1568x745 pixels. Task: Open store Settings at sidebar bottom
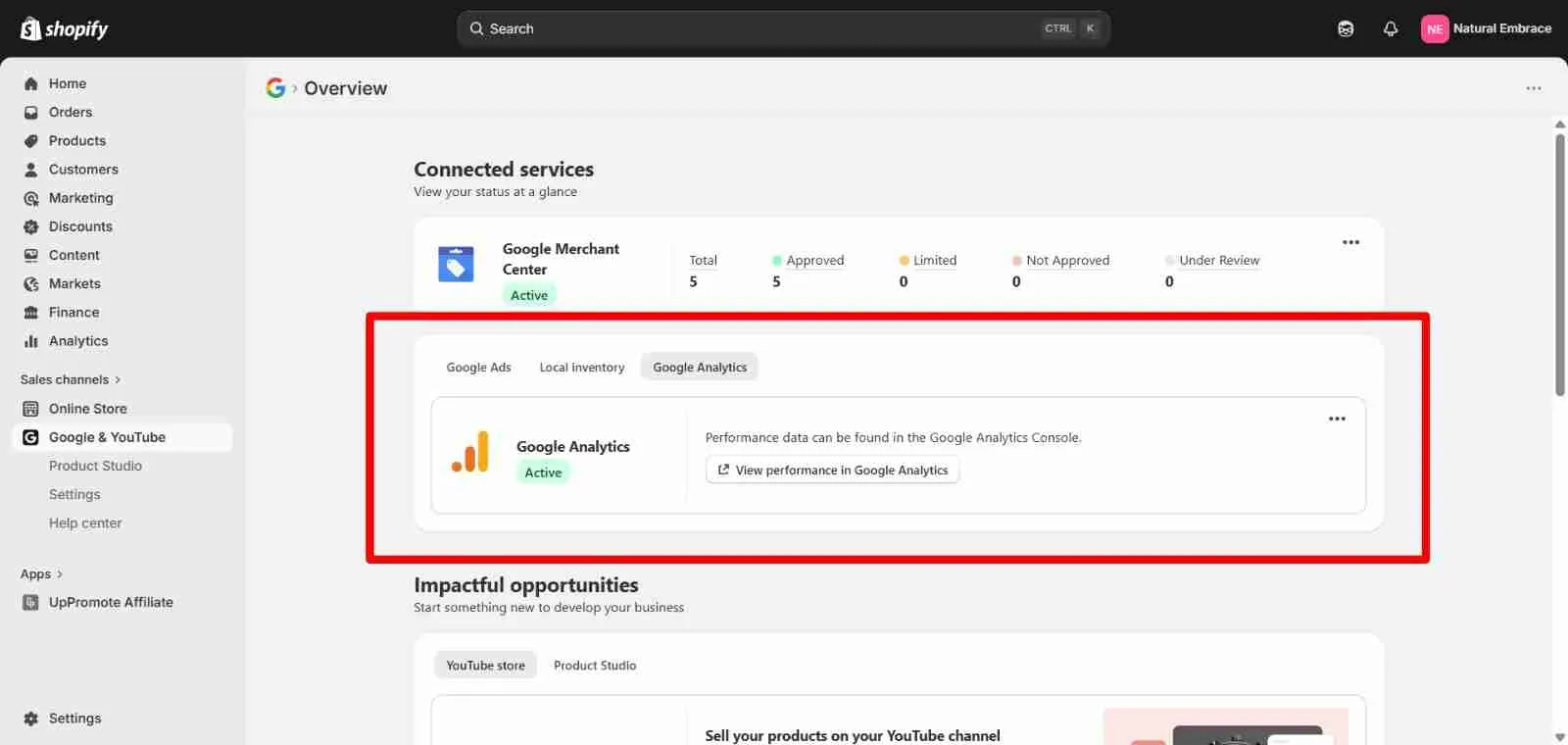click(74, 719)
